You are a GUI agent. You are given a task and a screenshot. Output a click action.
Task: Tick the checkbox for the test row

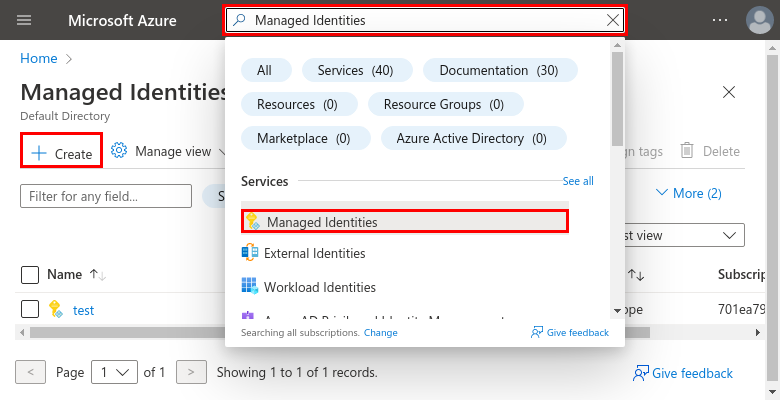coord(30,309)
